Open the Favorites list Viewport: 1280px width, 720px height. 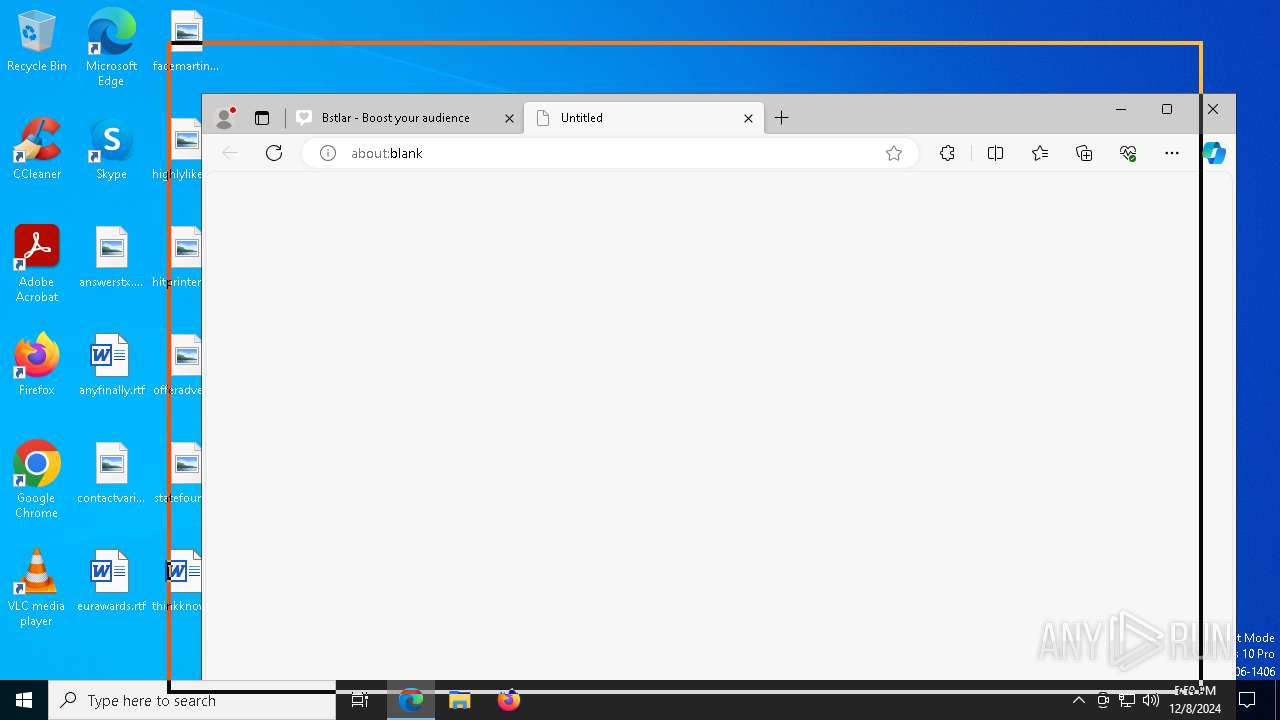[x=1040, y=153]
